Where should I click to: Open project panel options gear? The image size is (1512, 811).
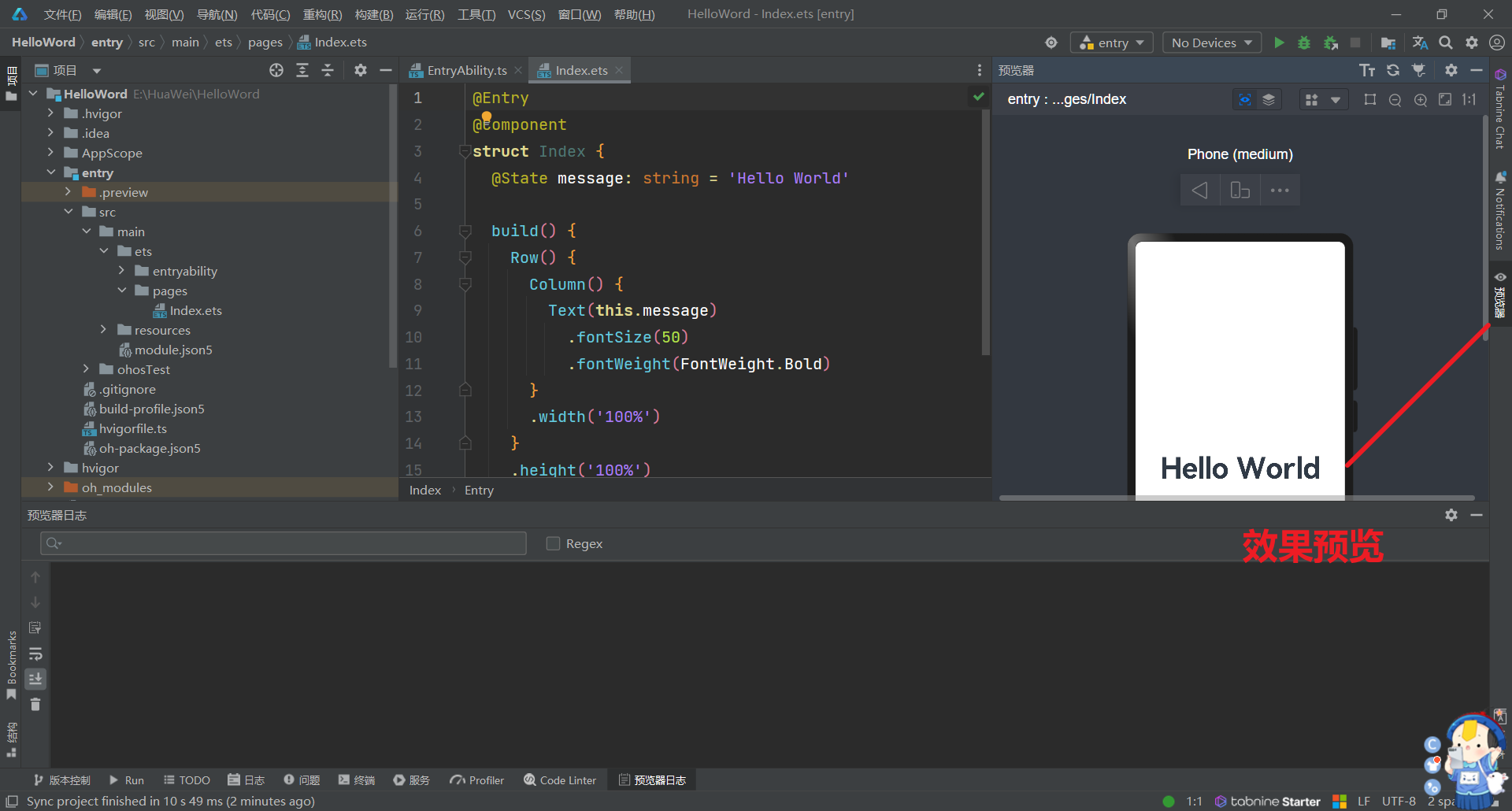click(361, 71)
